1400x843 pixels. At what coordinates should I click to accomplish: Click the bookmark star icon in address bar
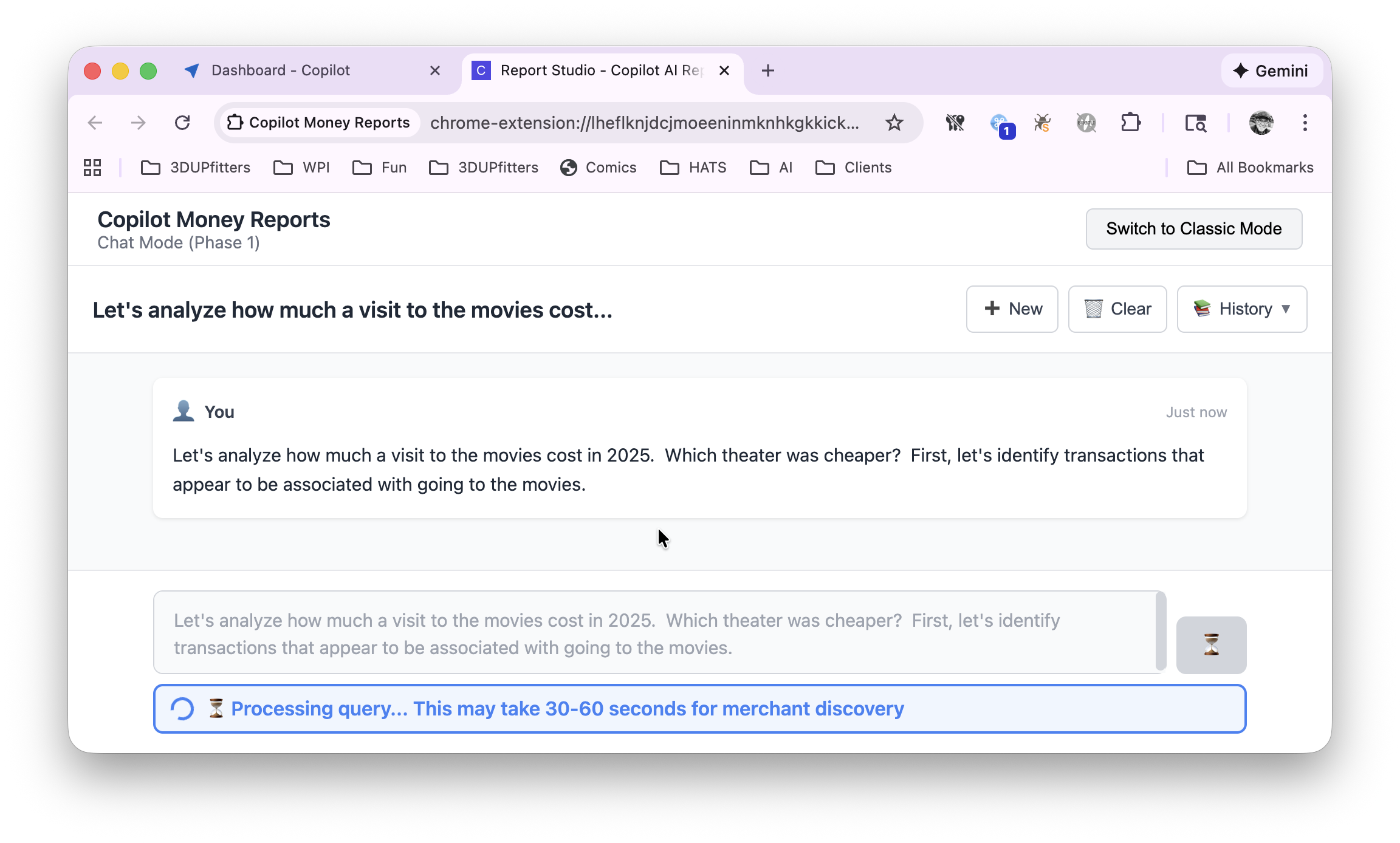(x=894, y=123)
